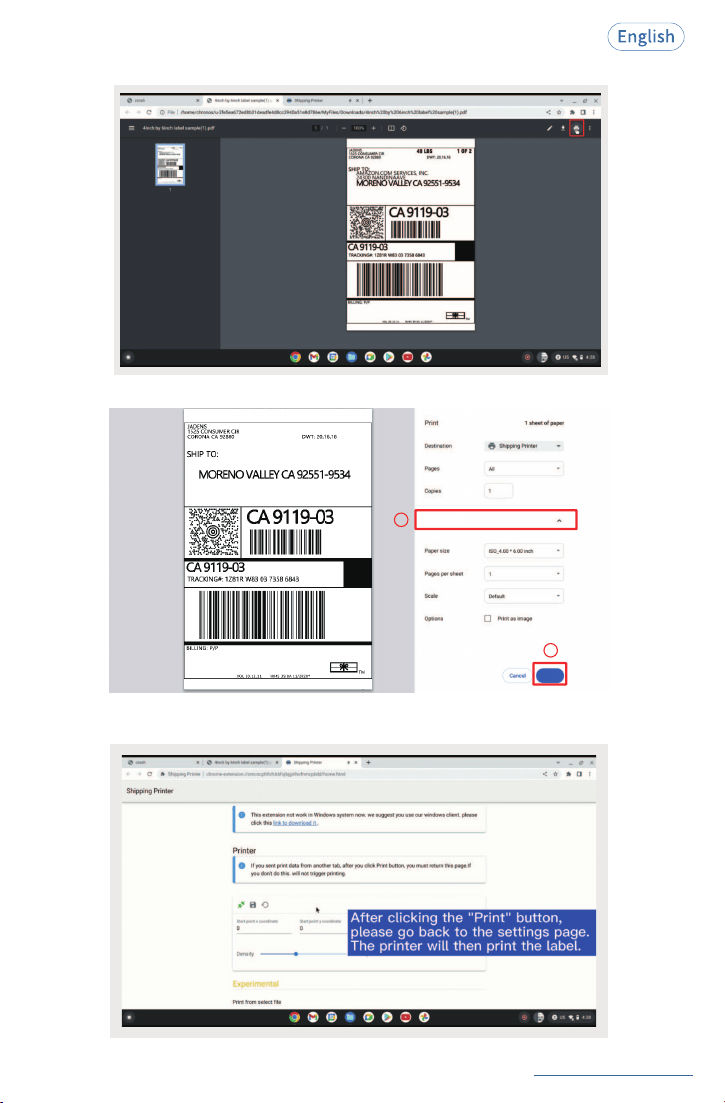Screen dimensions: 725x1103
Task: Zoom in with the plus icon in PDF toolbar
Action: click(x=373, y=128)
